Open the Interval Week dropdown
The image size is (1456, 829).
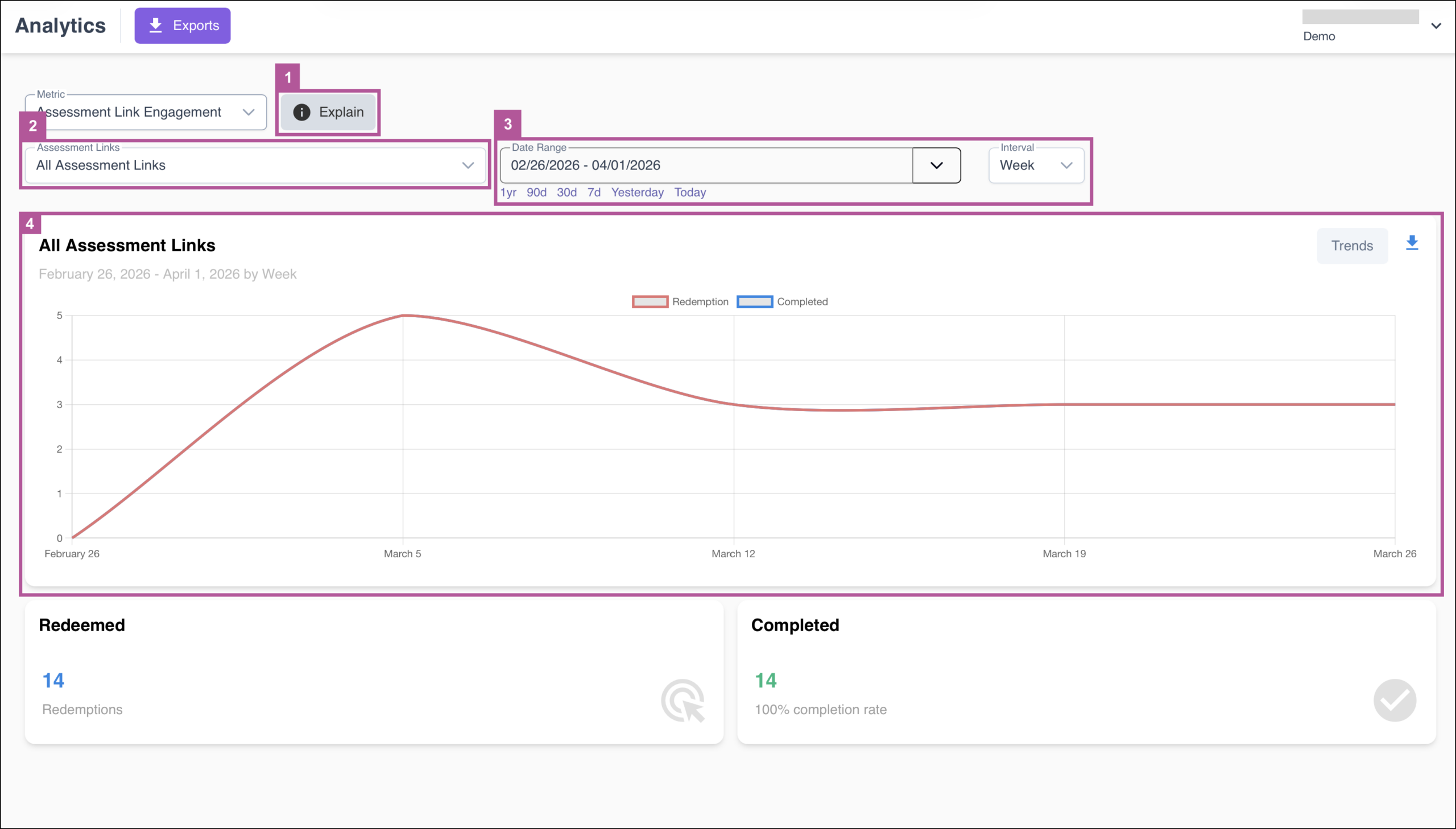pyautogui.click(x=1036, y=165)
